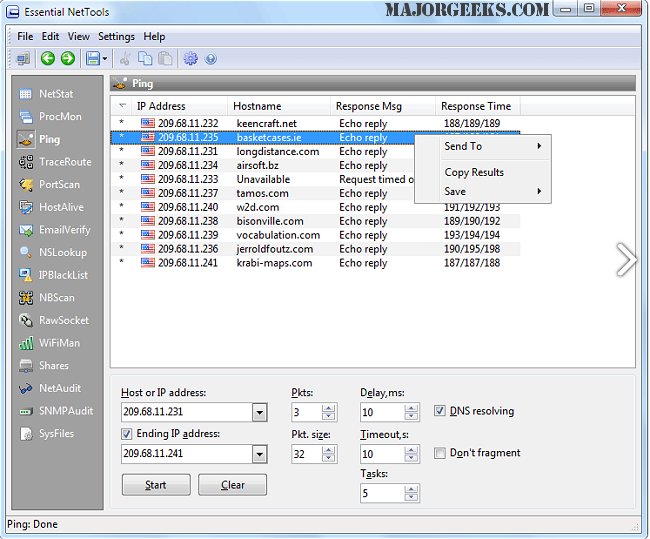Screen dimensions: 650x539
Task: Select the row for krabi-maps.com
Action: (315, 263)
